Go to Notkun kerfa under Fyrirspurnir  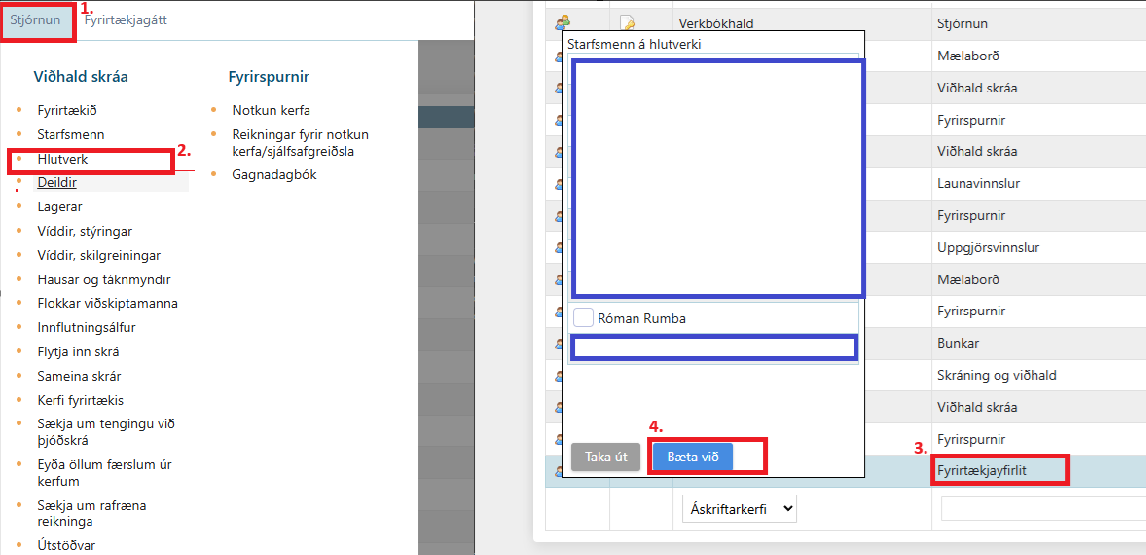pyautogui.click(x=270, y=110)
